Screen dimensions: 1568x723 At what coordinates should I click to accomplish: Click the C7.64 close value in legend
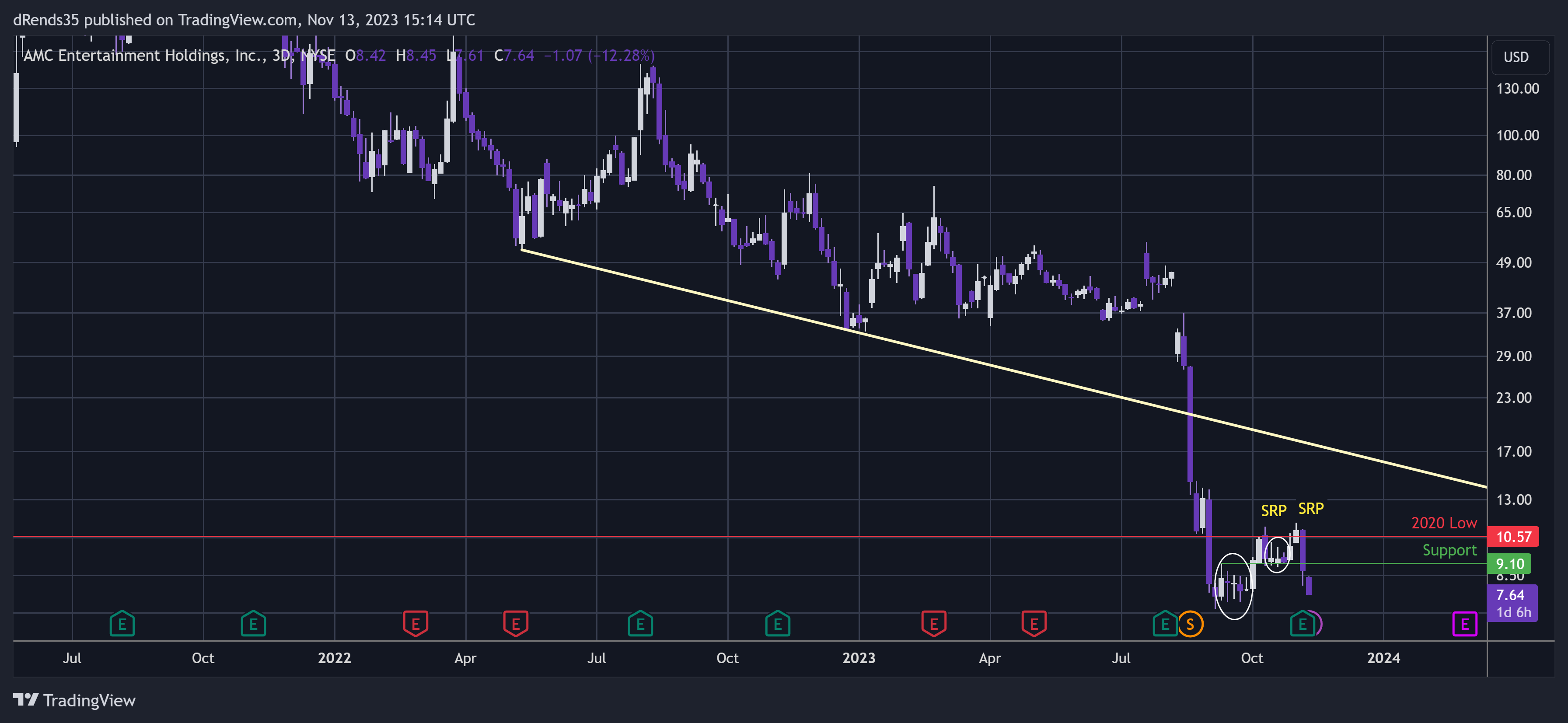[514, 56]
